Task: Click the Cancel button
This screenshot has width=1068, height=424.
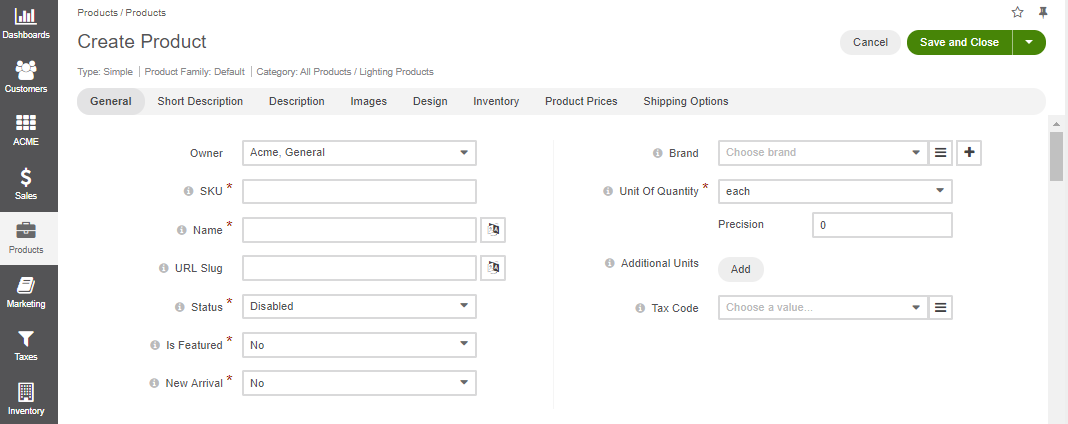Action: 870,42
